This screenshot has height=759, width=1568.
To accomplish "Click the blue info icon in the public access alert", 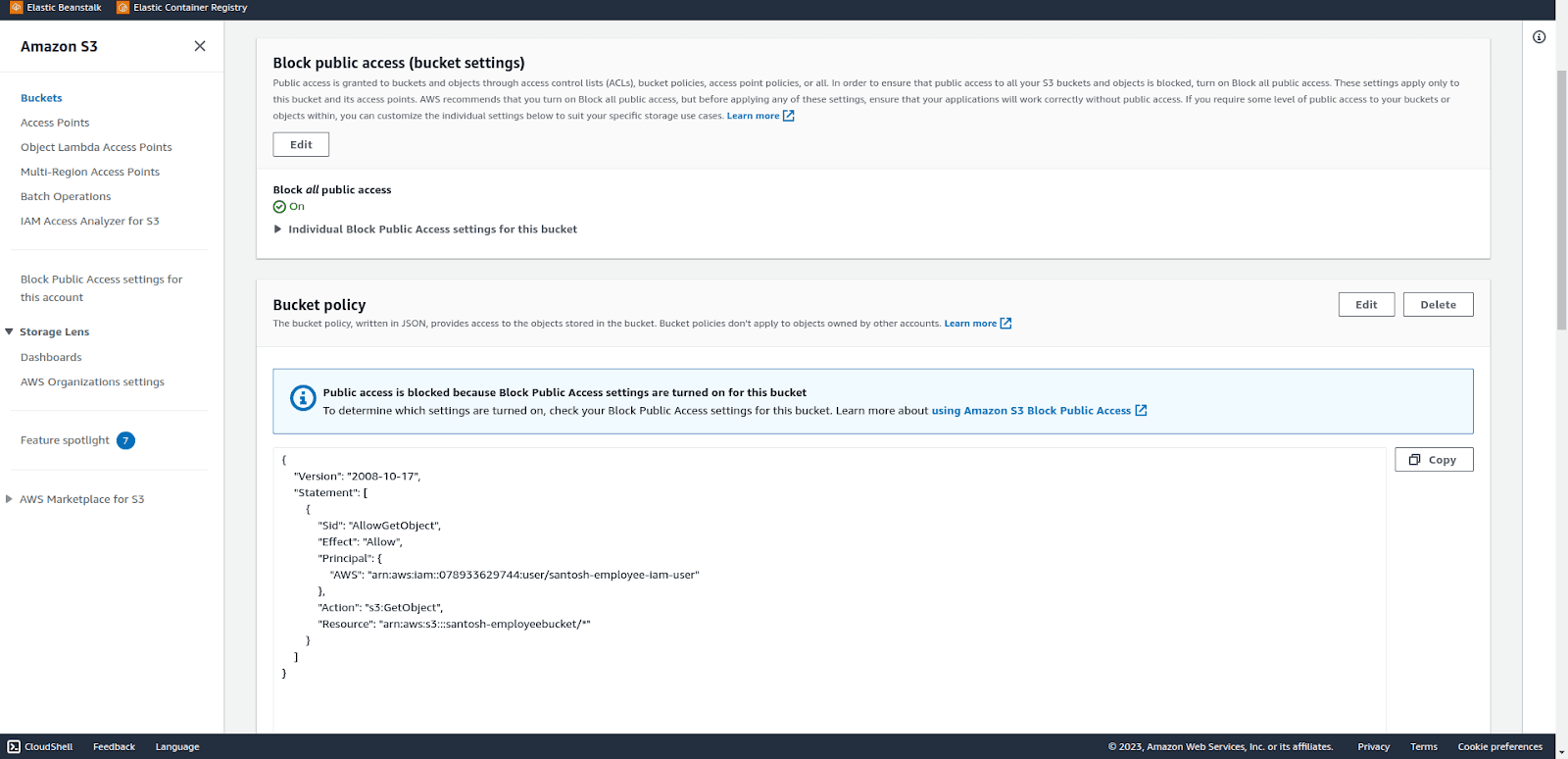I will point(303,398).
